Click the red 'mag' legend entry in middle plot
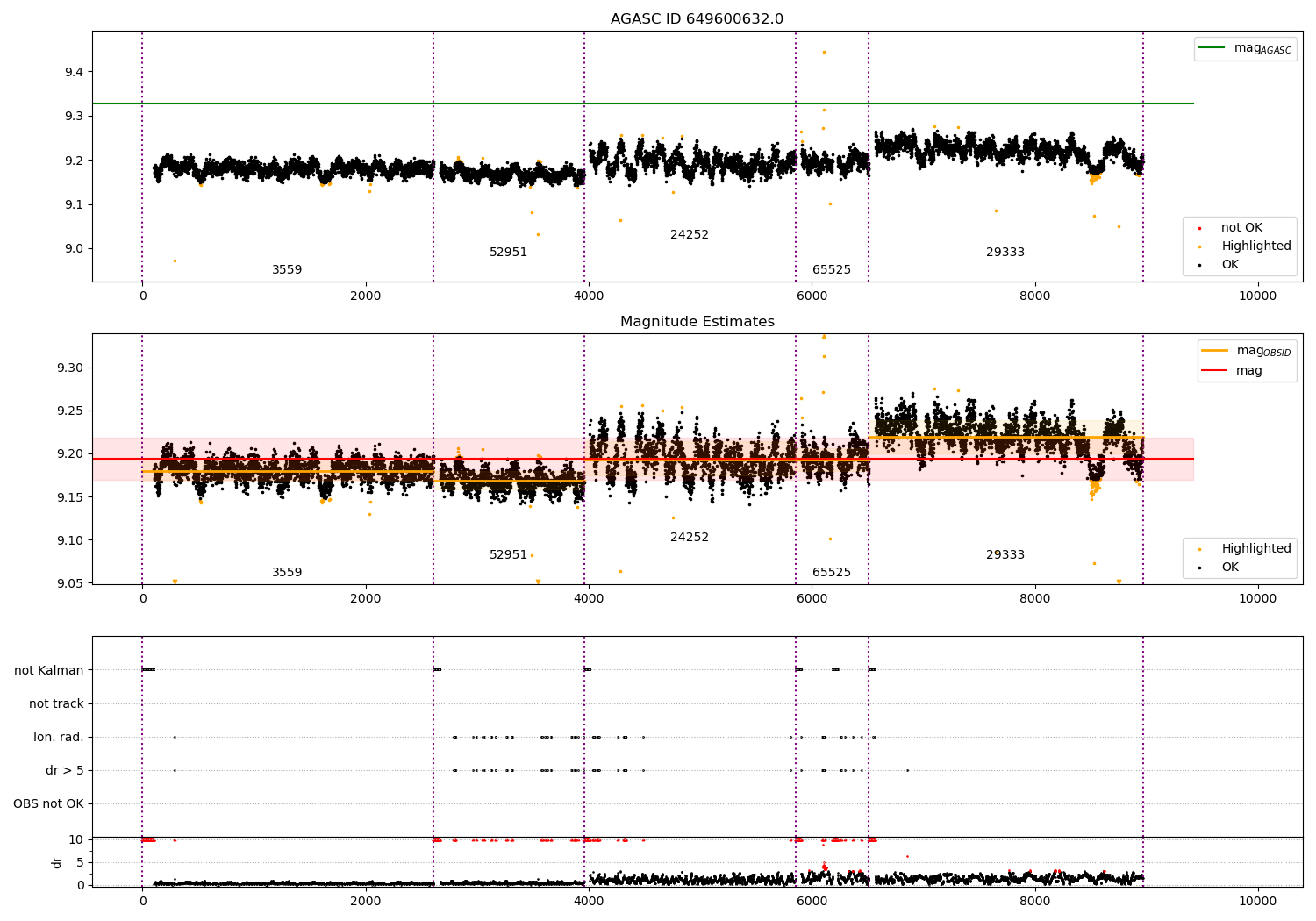Image resolution: width=1316 pixels, height=921 pixels. (1232, 371)
